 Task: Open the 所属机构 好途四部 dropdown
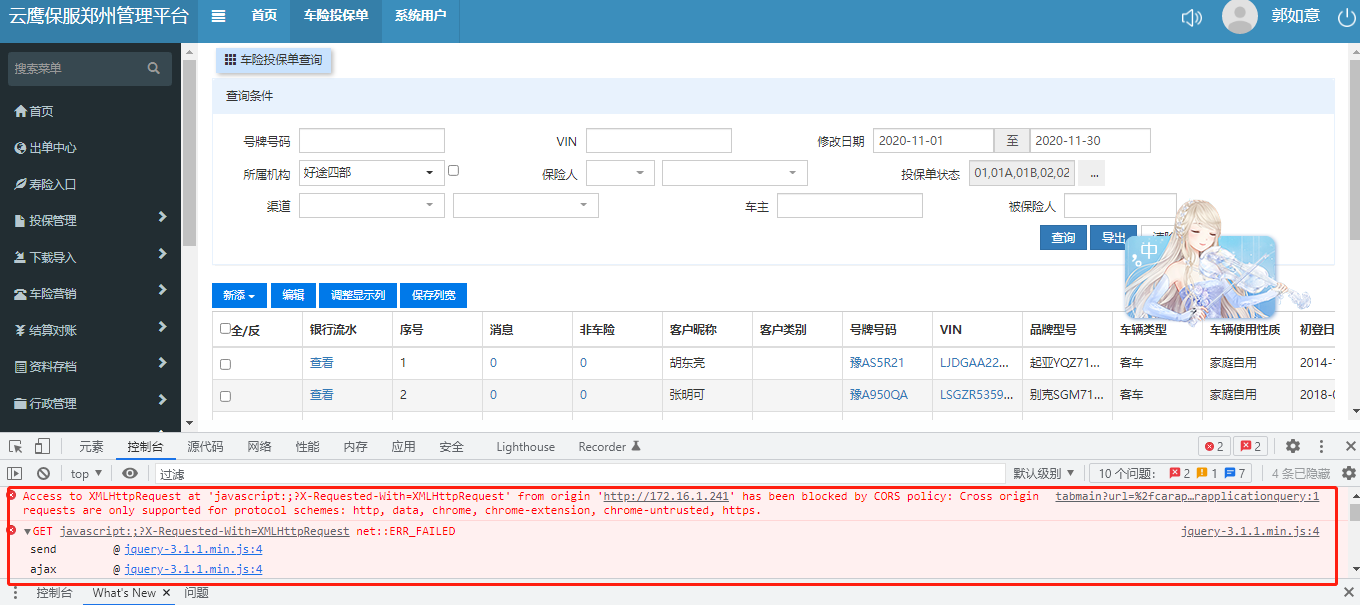372,173
